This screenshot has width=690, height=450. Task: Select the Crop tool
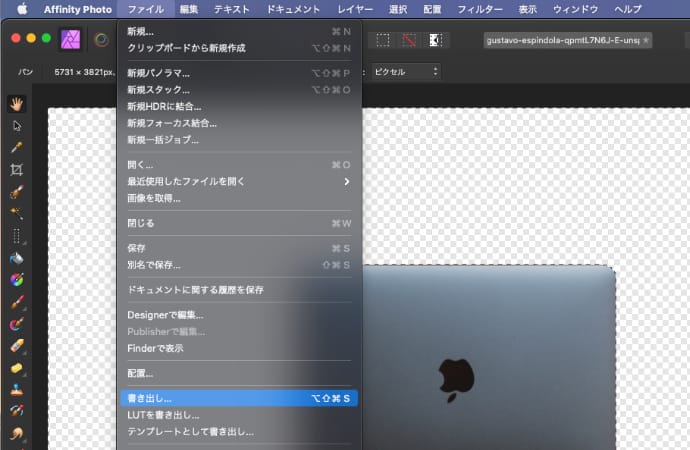pyautogui.click(x=16, y=169)
